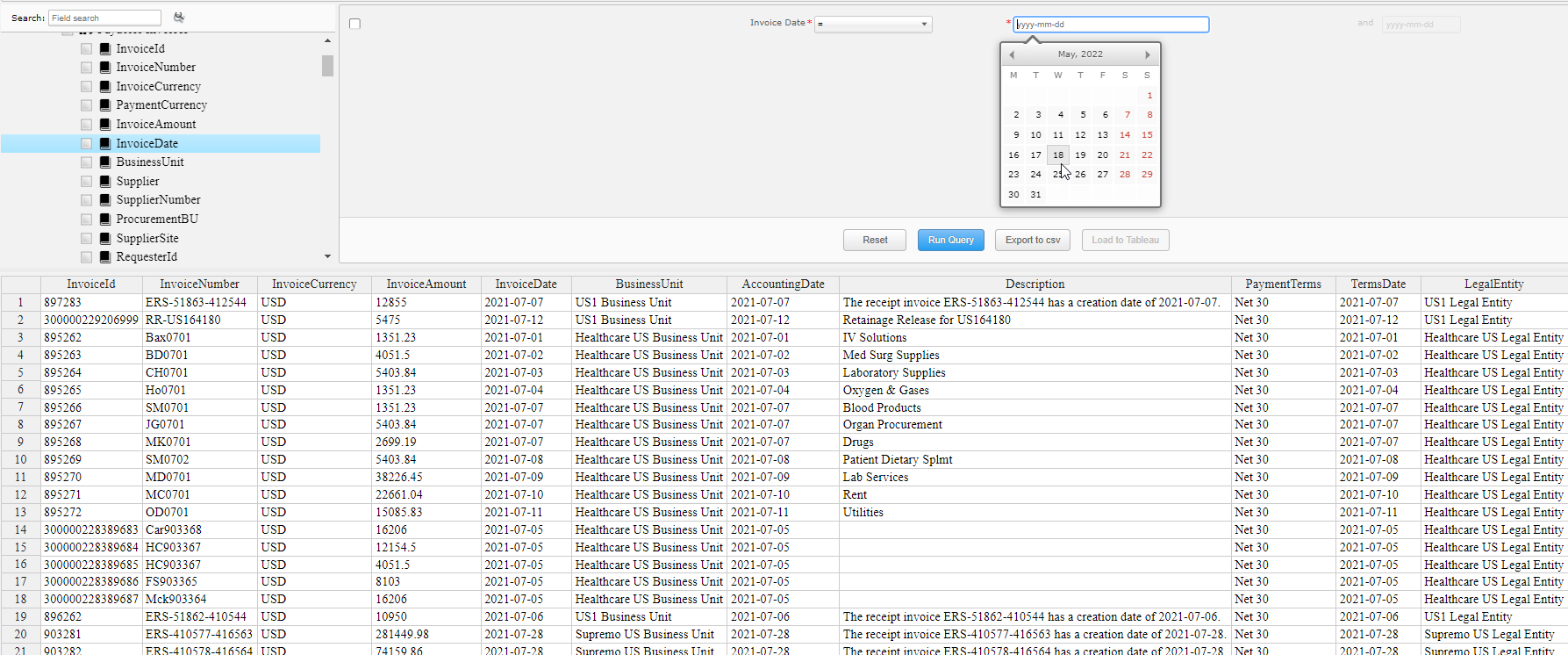Go to next month in calendar

(x=1147, y=54)
